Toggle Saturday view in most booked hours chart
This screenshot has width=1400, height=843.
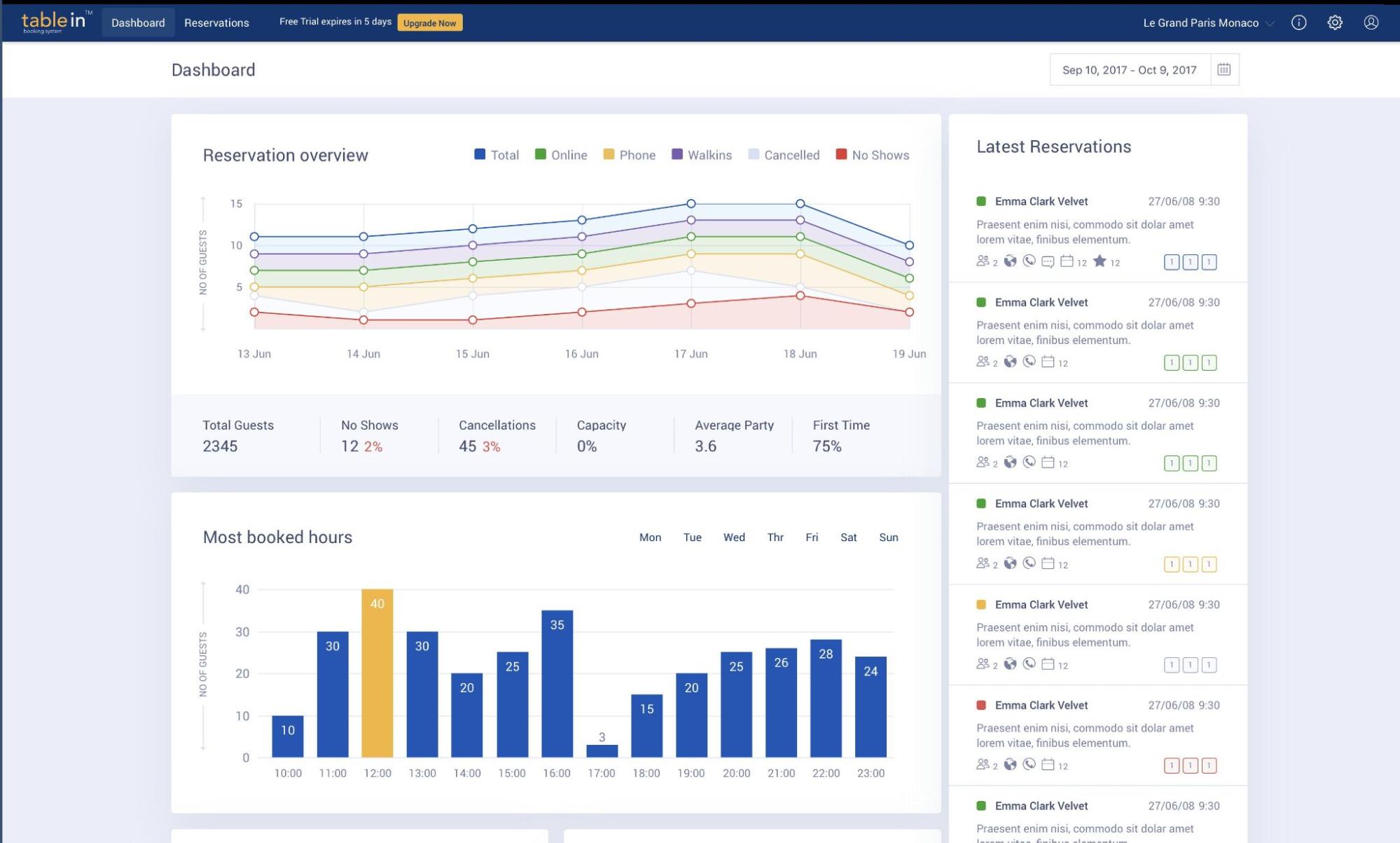tap(848, 538)
